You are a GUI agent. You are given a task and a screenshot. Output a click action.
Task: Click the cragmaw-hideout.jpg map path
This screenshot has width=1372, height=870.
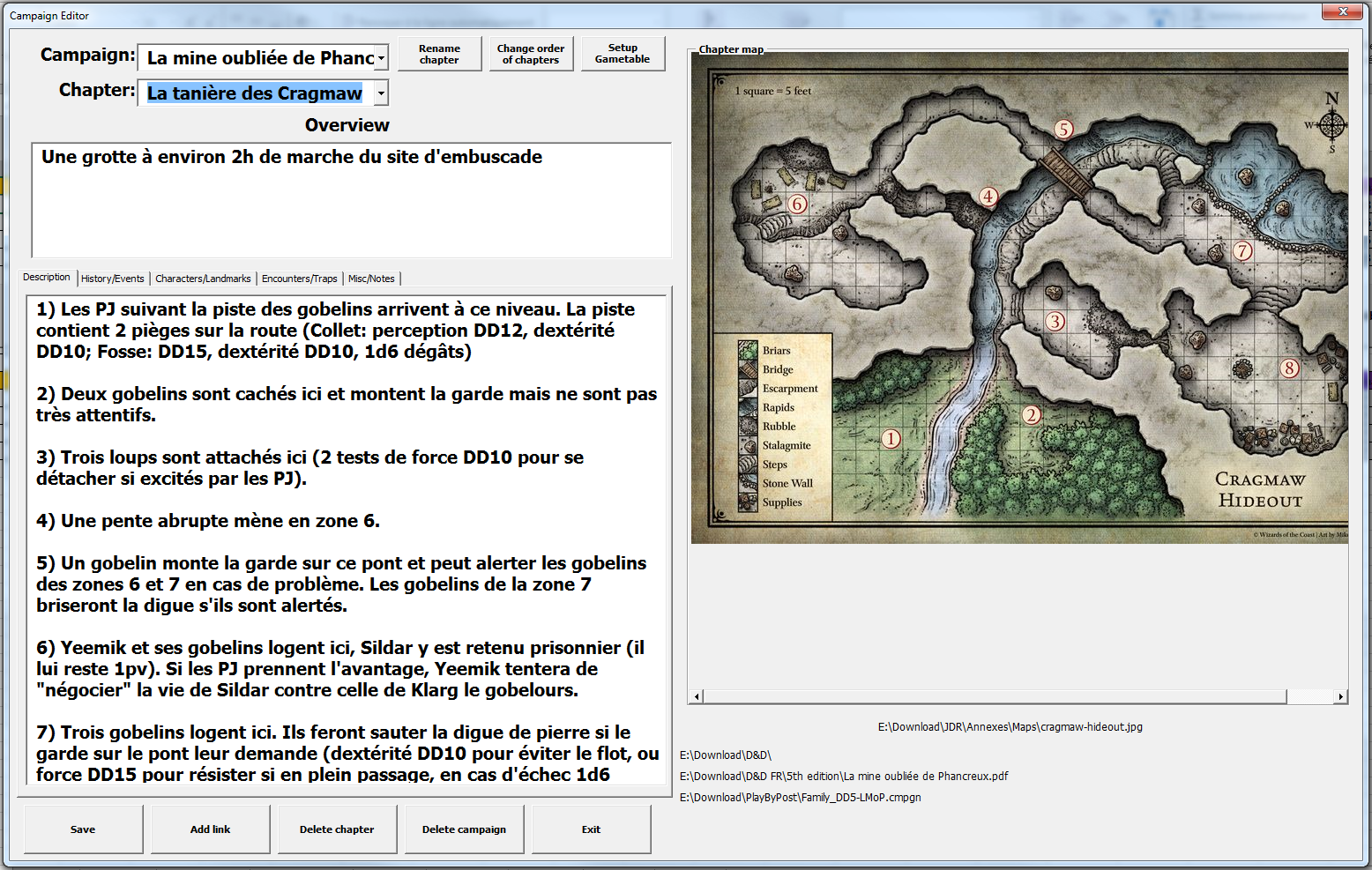pyautogui.click(x=1010, y=727)
